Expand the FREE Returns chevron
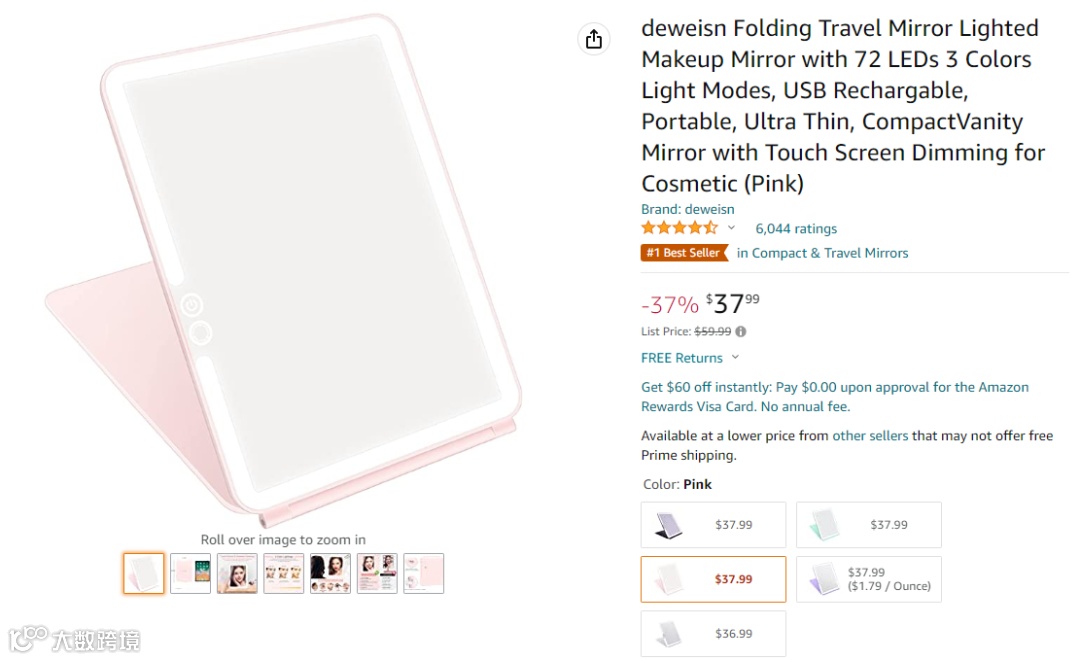1080x660 pixels. 735,358
